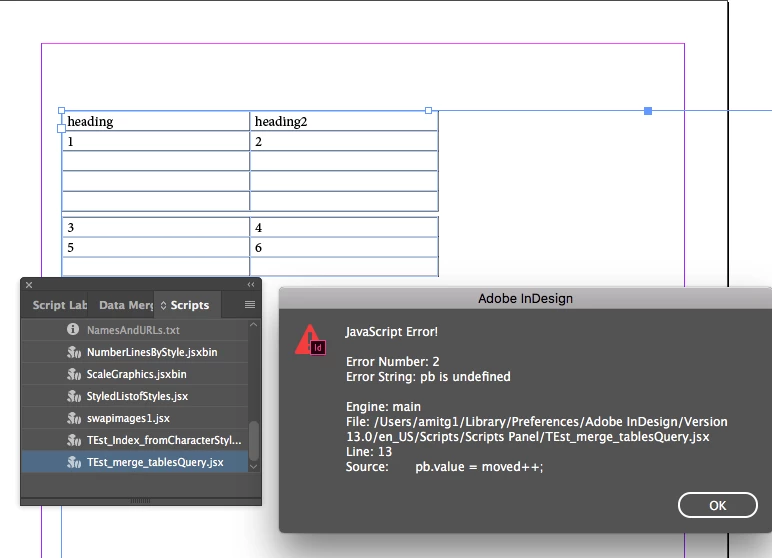The image size is (772, 558).
Task: Click the 'Line: 13' text in dialog
Action: 369,452
